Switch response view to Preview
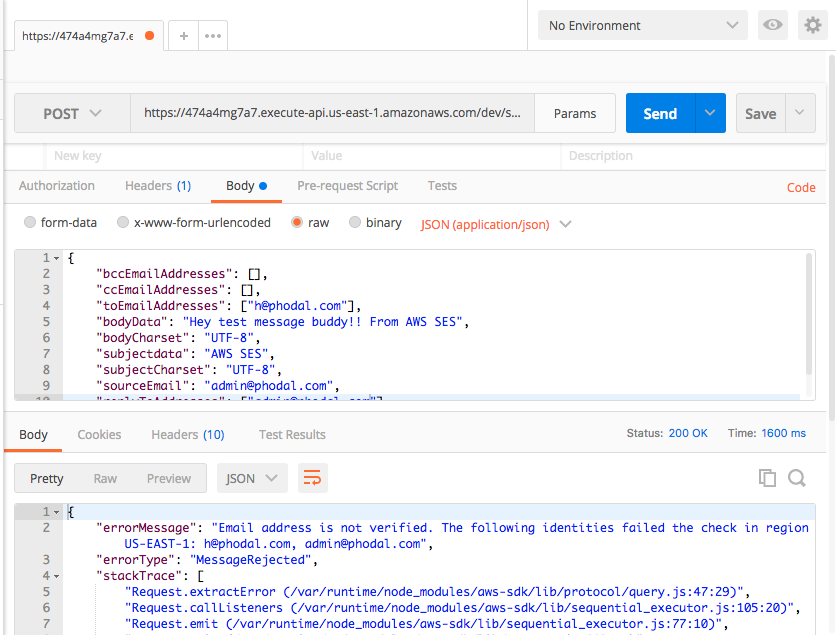836x635 pixels. (169, 478)
